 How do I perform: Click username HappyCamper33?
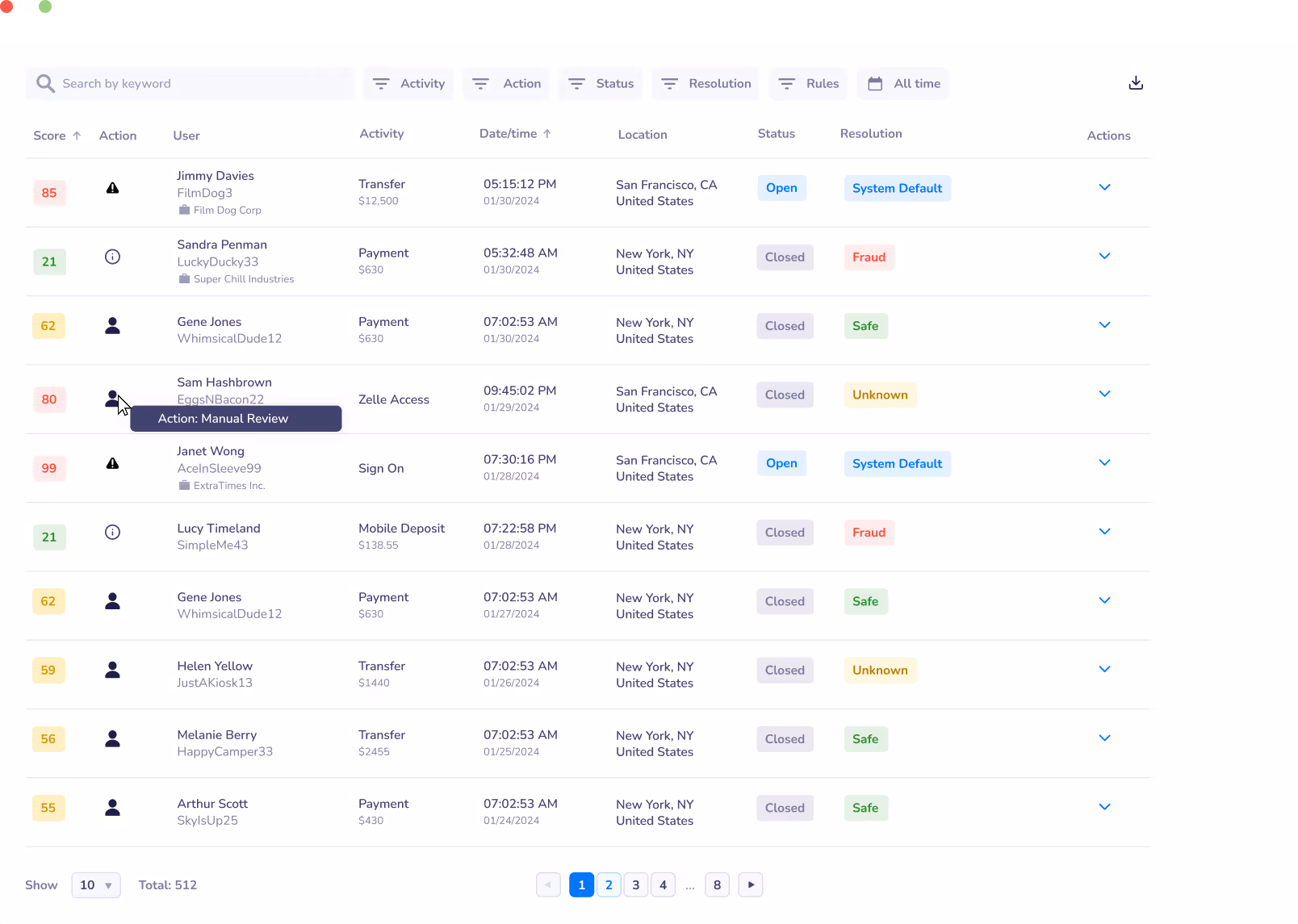(225, 752)
